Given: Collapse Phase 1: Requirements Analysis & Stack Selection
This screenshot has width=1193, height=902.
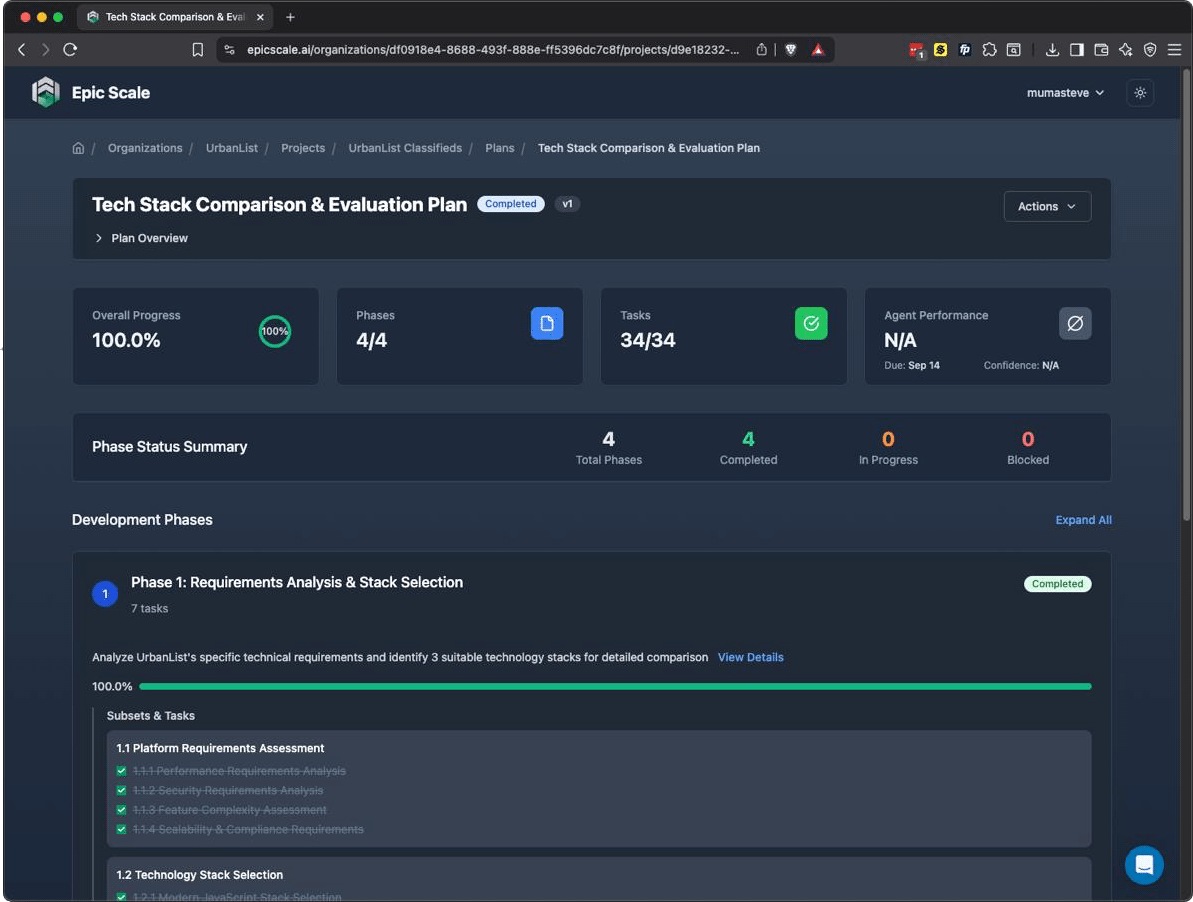Looking at the screenshot, I should [297, 583].
